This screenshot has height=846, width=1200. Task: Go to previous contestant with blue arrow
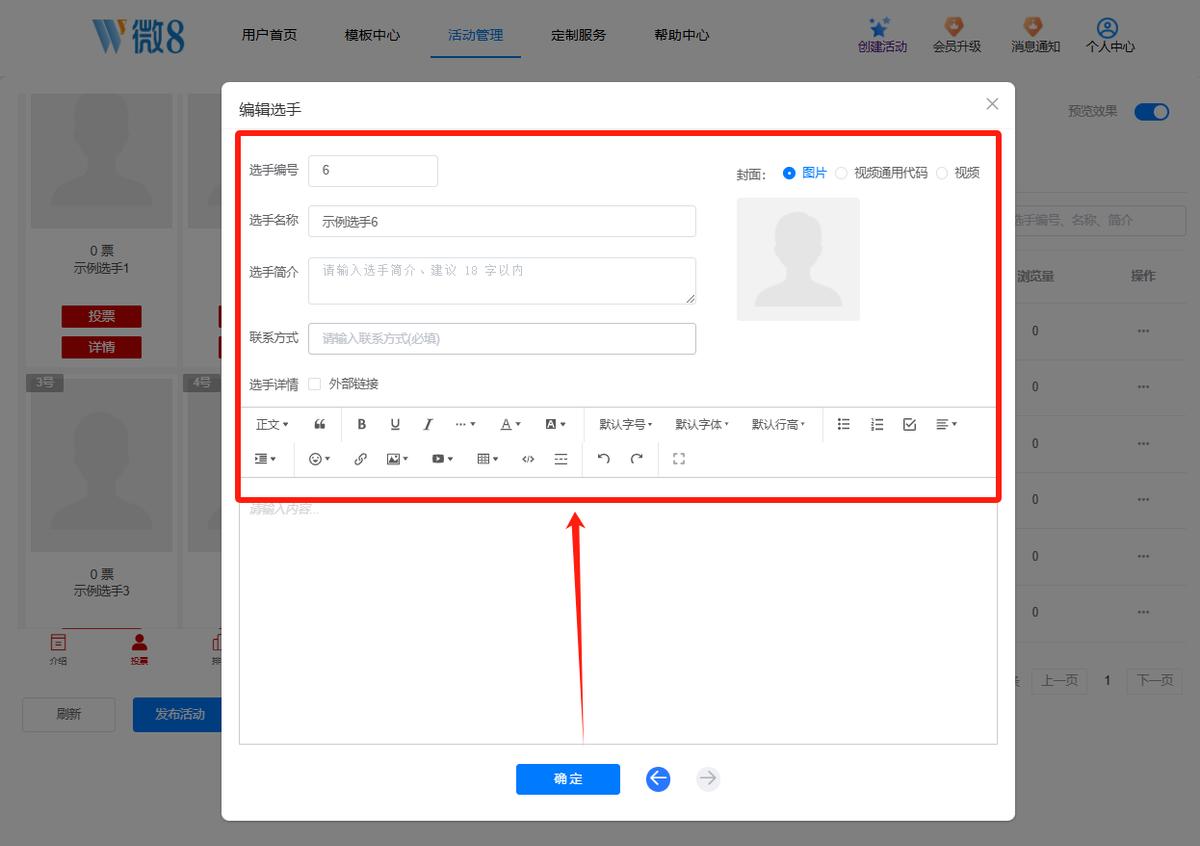click(658, 779)
